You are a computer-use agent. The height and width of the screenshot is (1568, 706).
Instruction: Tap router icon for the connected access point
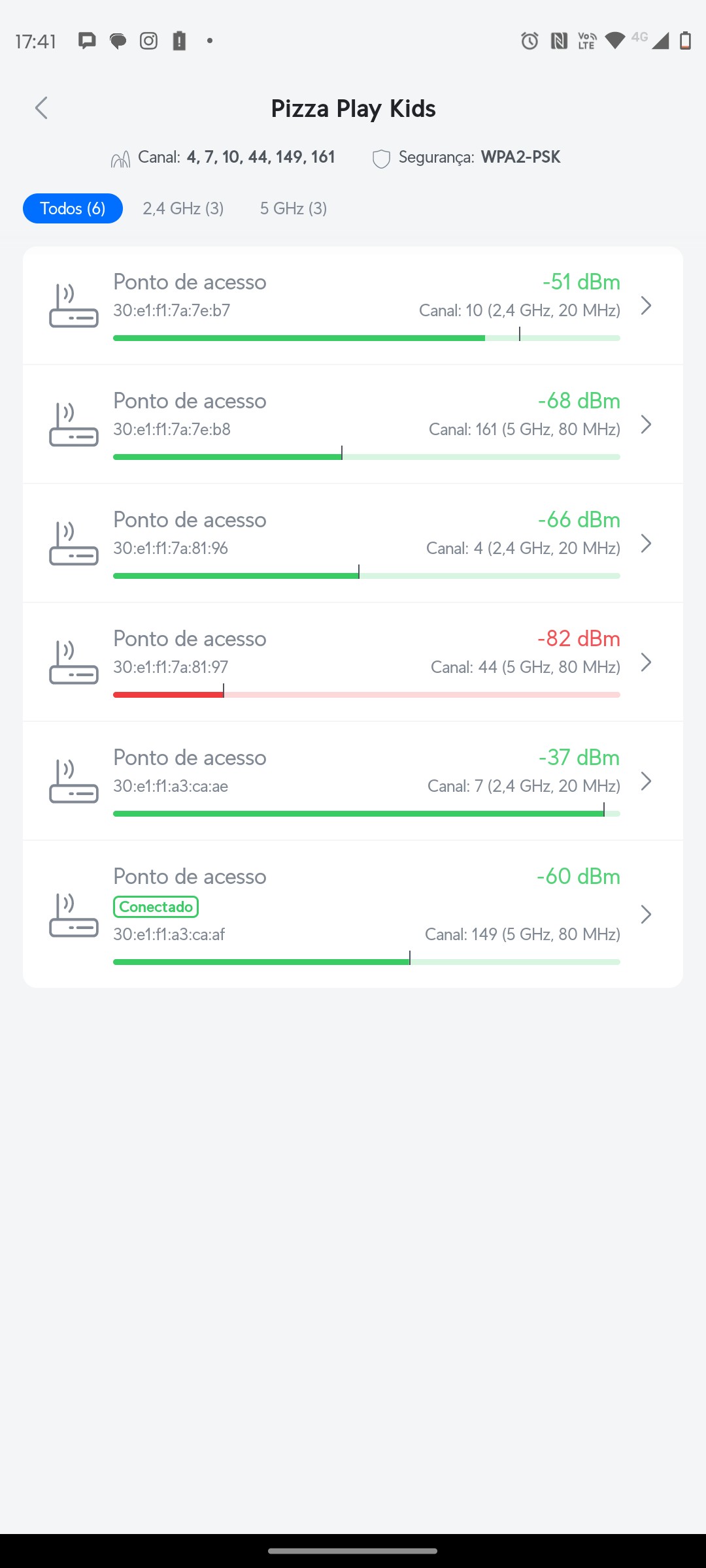(74, 915)
